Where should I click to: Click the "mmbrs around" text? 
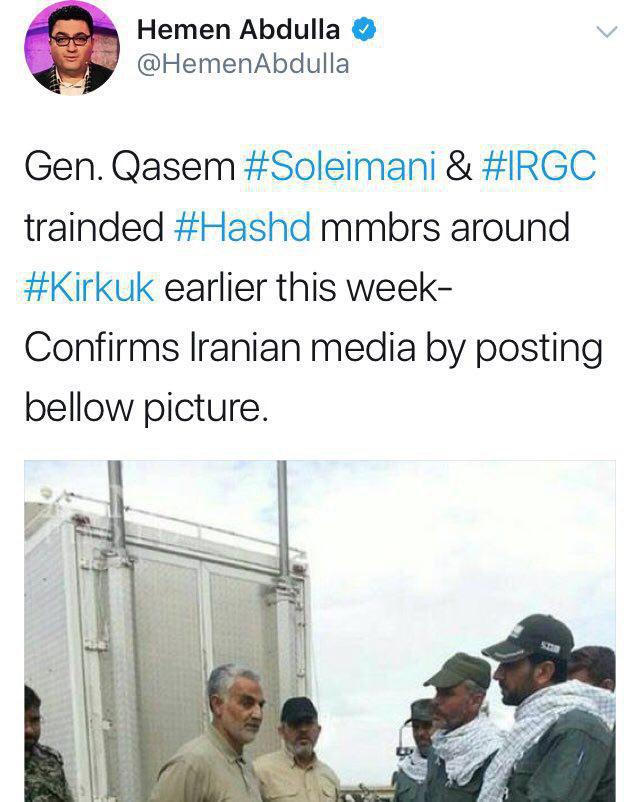(445, 227)
